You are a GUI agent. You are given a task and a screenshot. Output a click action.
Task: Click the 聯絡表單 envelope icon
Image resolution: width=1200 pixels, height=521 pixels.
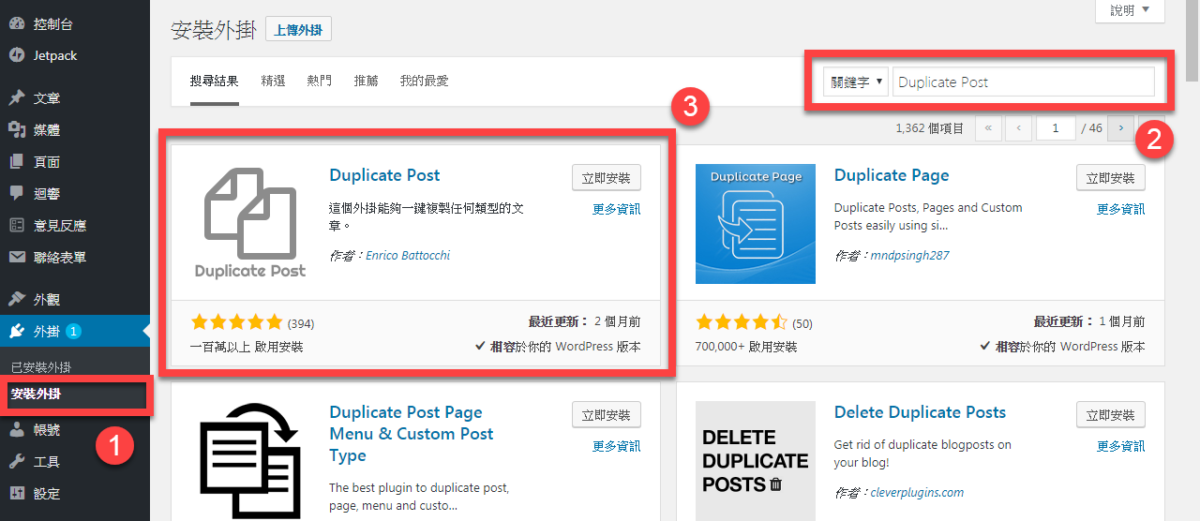pos(17,257)
